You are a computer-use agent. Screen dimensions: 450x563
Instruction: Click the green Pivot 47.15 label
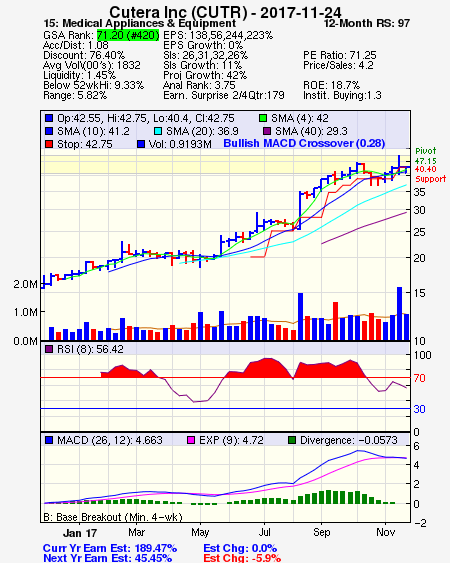coord(426,156)
